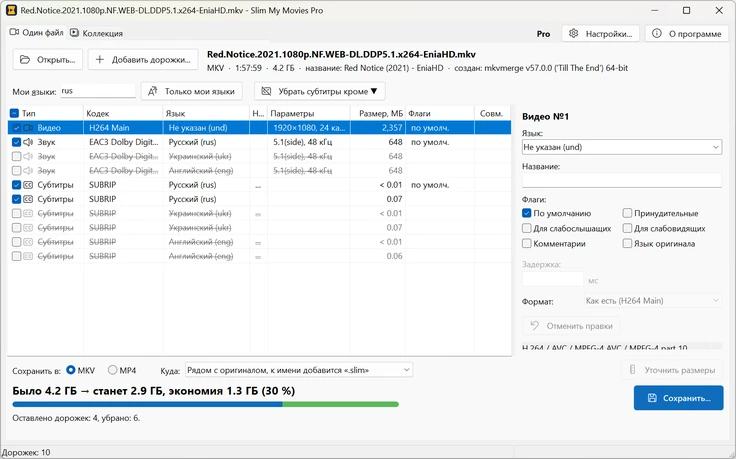Click the undo arrow icon on Отменить правки

[534, 325]
